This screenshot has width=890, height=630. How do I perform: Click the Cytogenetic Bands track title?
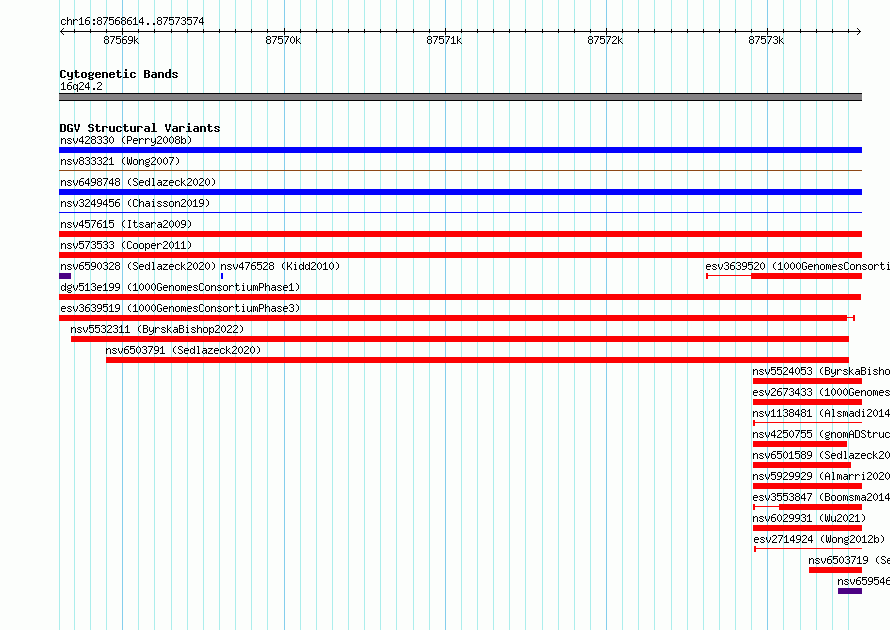(119, 74)
